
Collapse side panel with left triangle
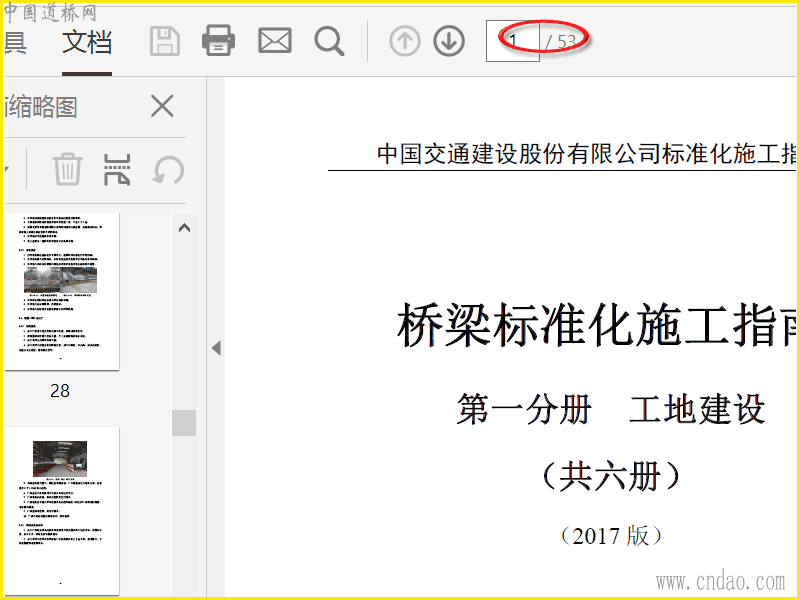[x=216, y=348]
